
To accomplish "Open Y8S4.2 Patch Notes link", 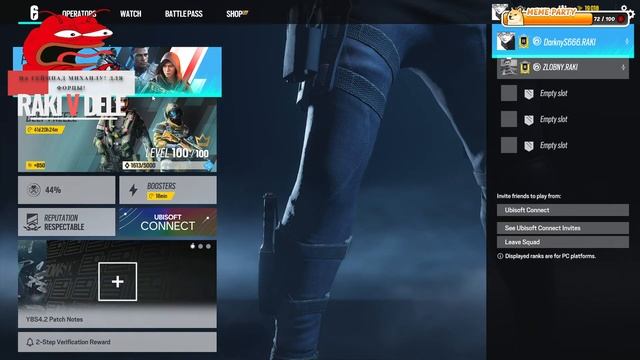I will coord(55,320).
